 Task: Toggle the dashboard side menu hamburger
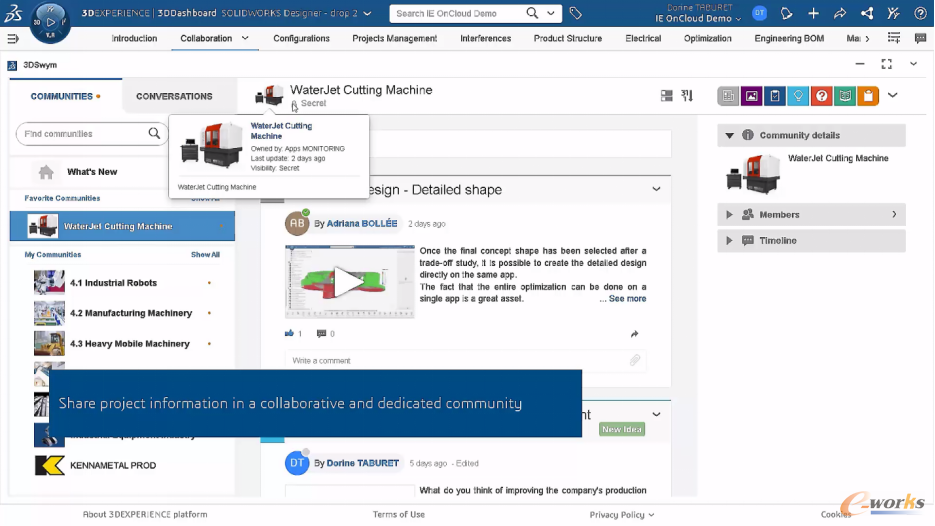tap(13, 39)
